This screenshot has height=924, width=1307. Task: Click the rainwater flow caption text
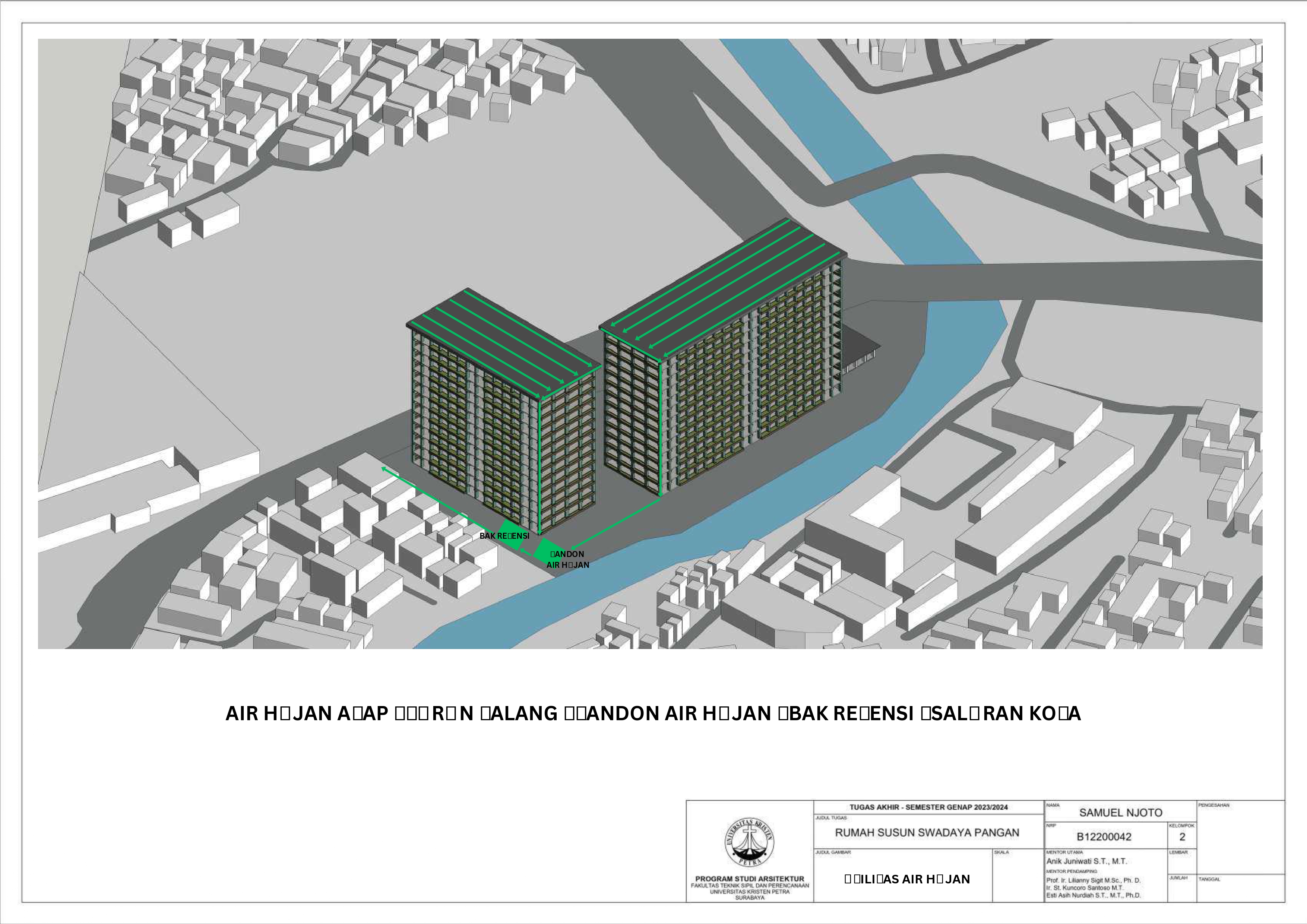[653, 713]
